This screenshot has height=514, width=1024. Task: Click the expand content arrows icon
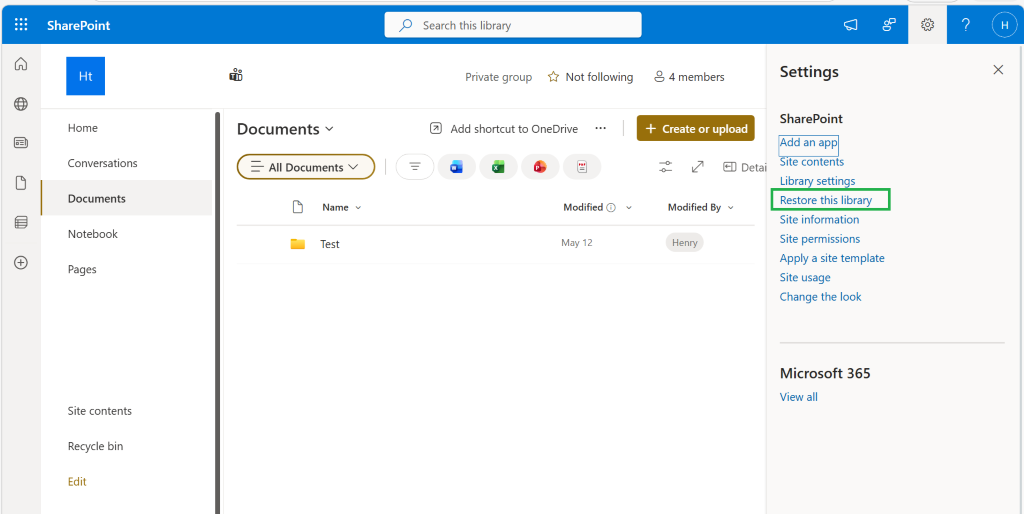pyautogui.click(x=697, y=167)
